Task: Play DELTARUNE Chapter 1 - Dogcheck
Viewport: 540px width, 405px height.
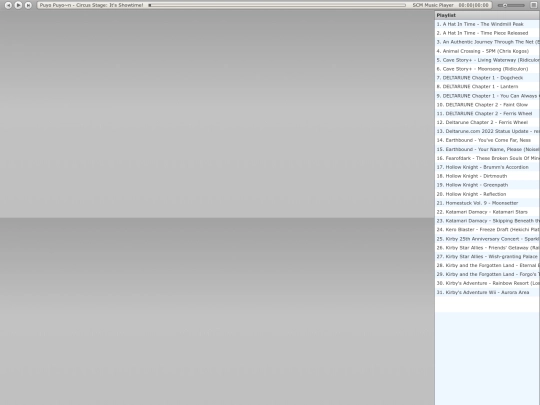Action: point(487,78)
